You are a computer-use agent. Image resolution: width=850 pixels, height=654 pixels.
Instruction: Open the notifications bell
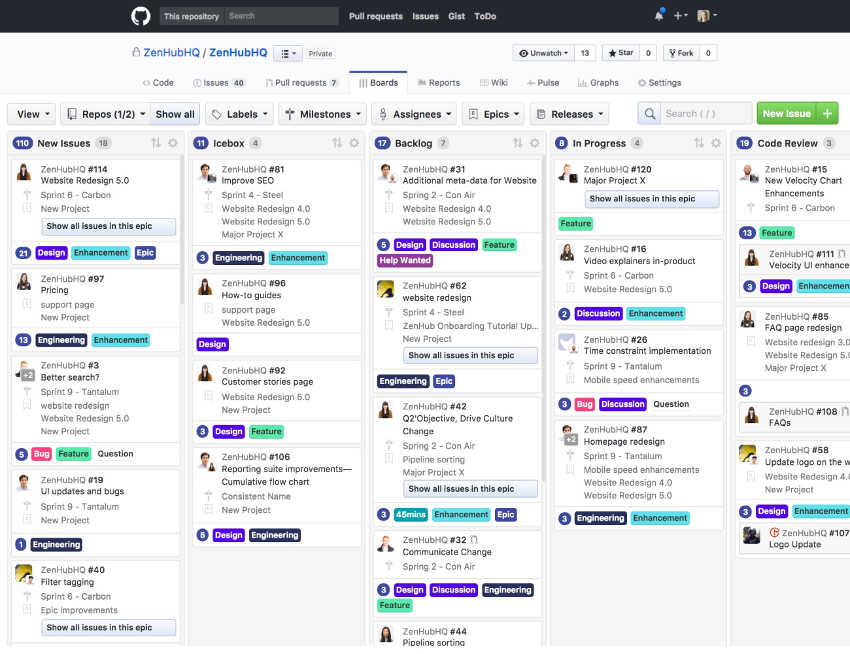659,16
